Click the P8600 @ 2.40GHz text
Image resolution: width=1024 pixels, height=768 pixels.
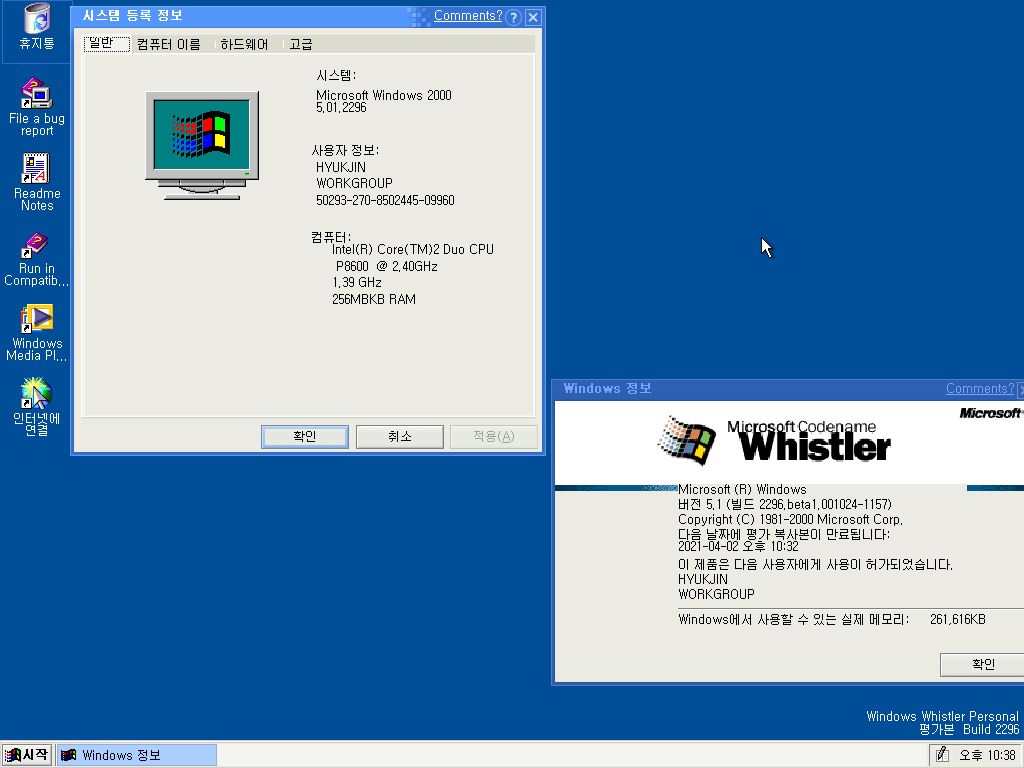[387, 266]
